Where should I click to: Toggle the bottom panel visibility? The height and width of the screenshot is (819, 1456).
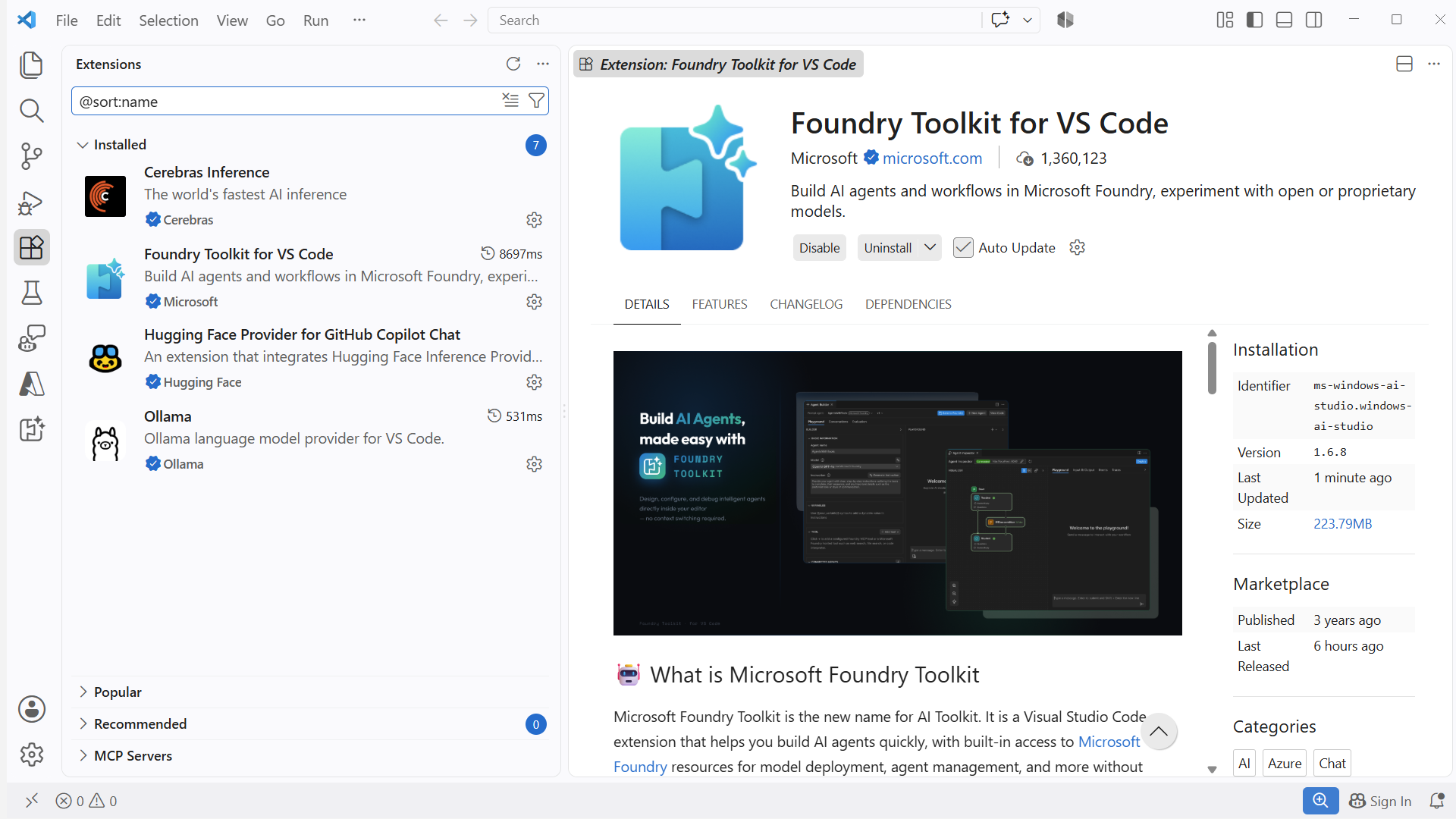pyautogui.click(x=1284, y=20)
